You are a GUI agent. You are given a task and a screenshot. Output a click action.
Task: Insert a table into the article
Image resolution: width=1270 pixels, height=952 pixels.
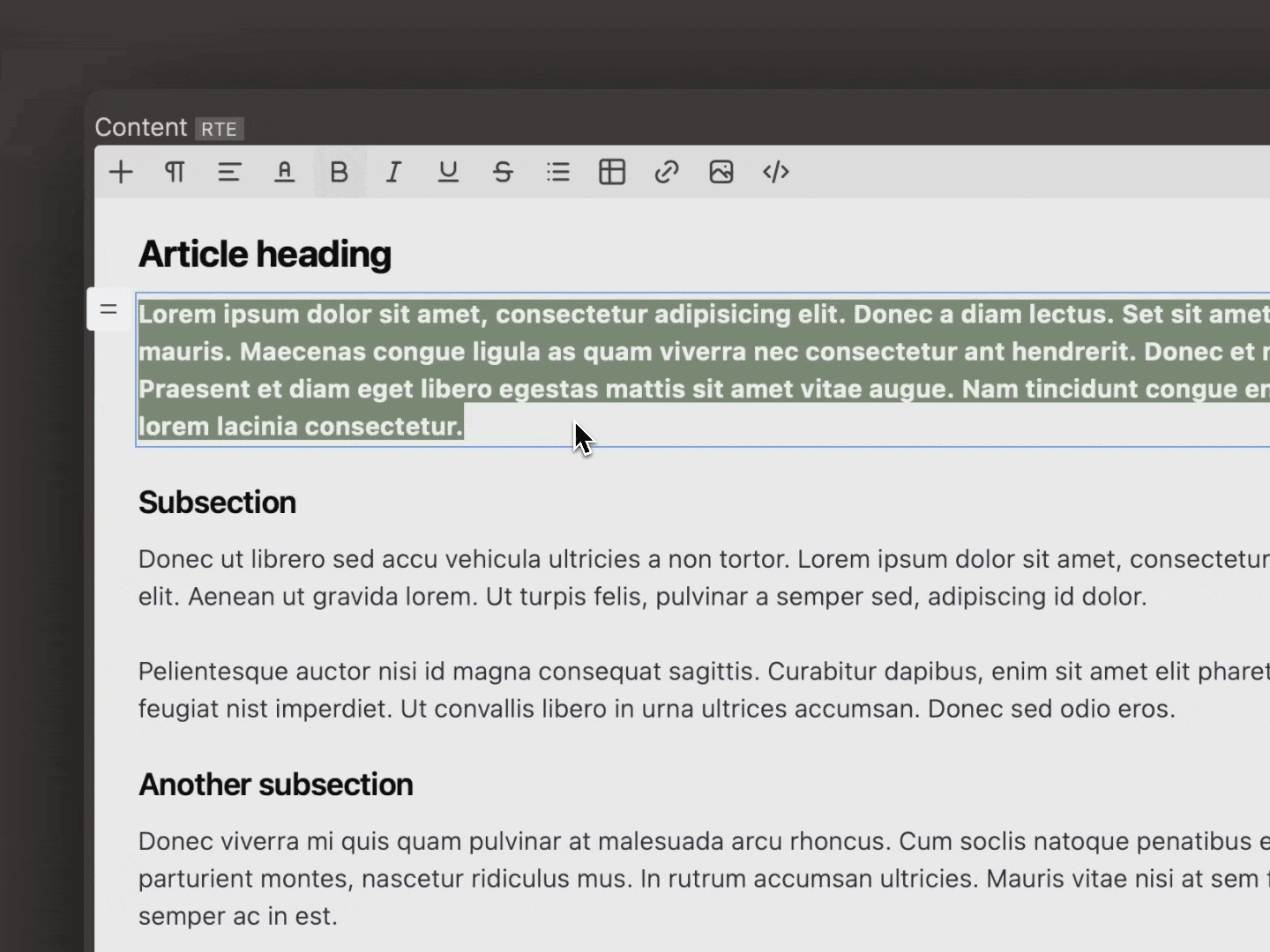[x=611, y=172]
